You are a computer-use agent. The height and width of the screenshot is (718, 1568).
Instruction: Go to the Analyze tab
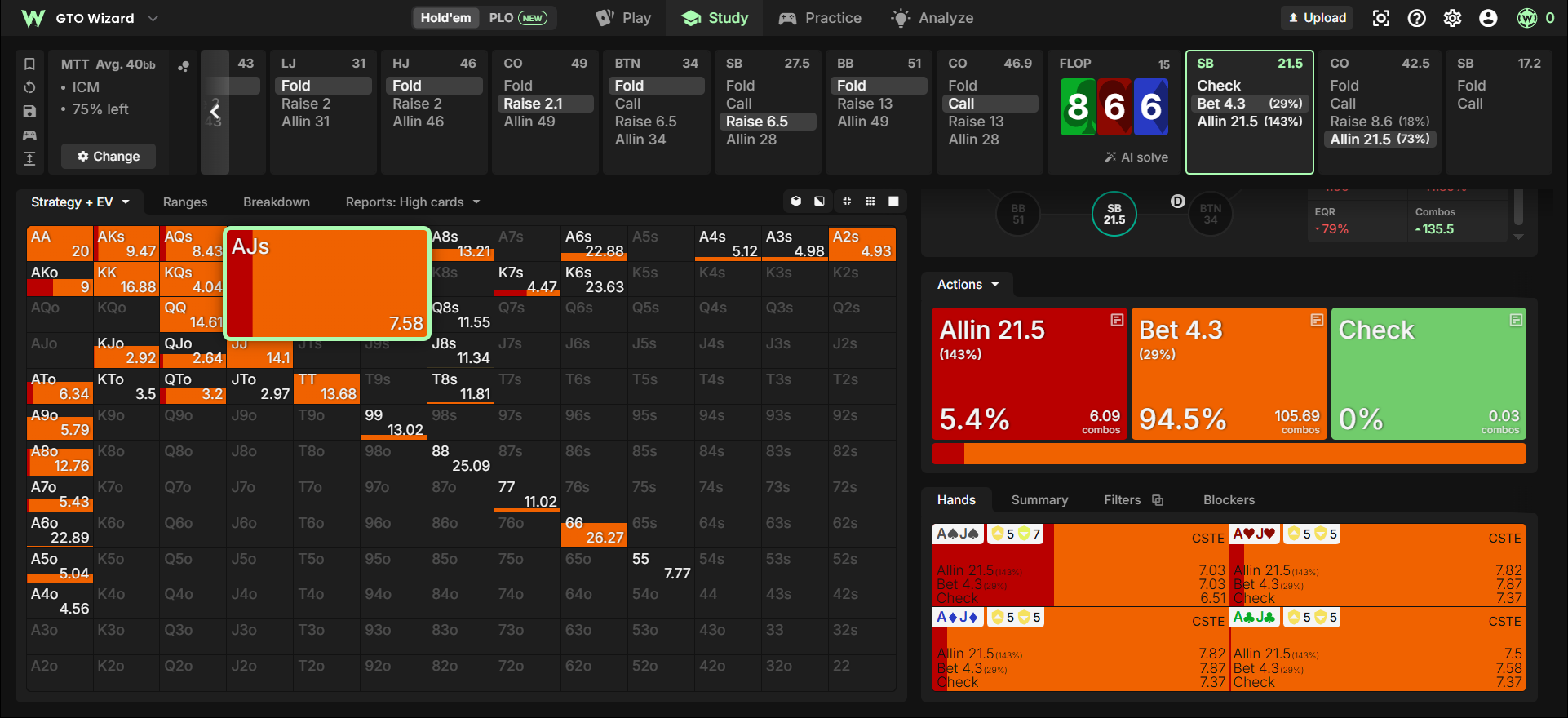[x=932, y=18]
